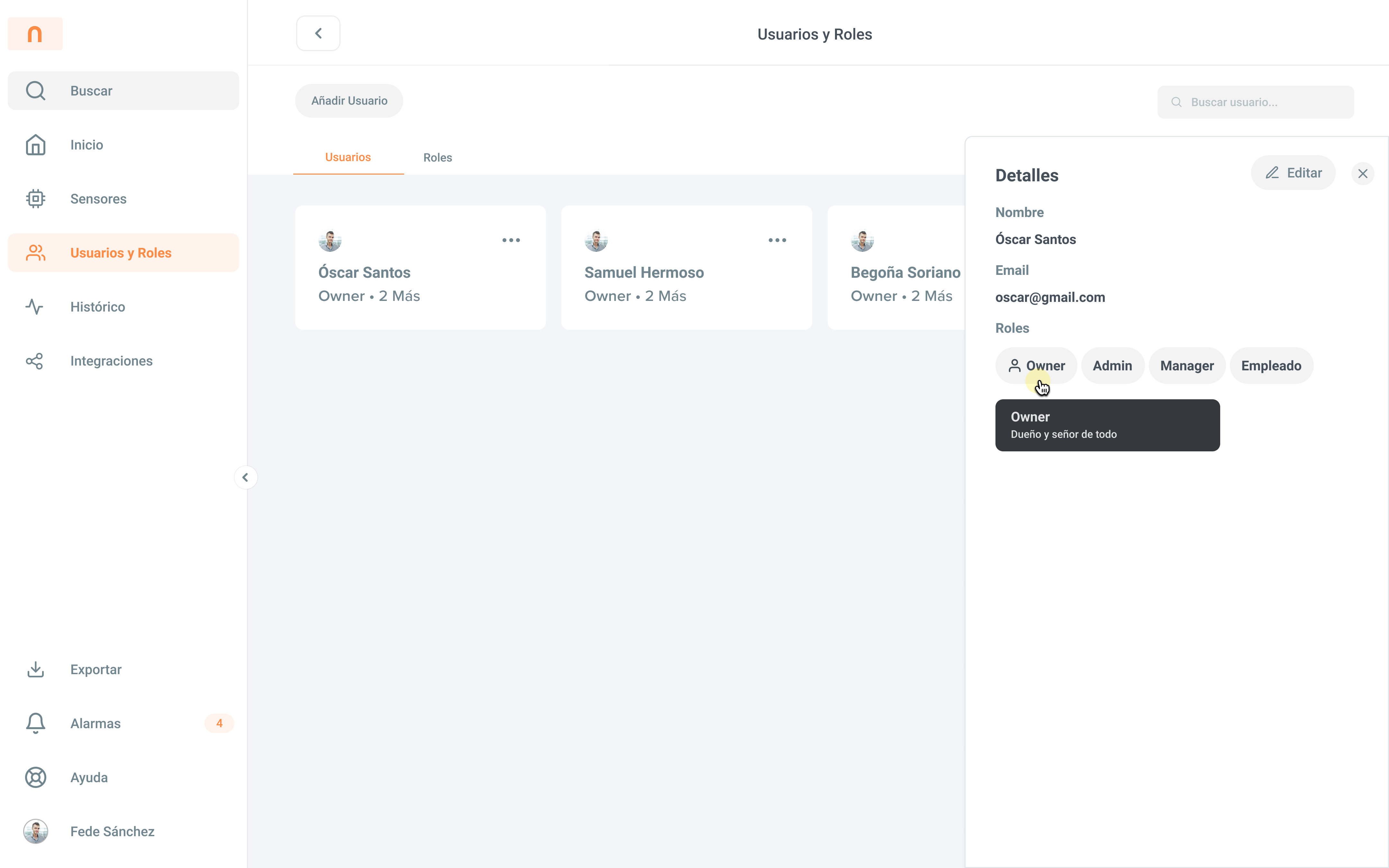The width and height of the screenshot is (1389, 868).
Task: Select the Manager role chip
Action: 1186,366
